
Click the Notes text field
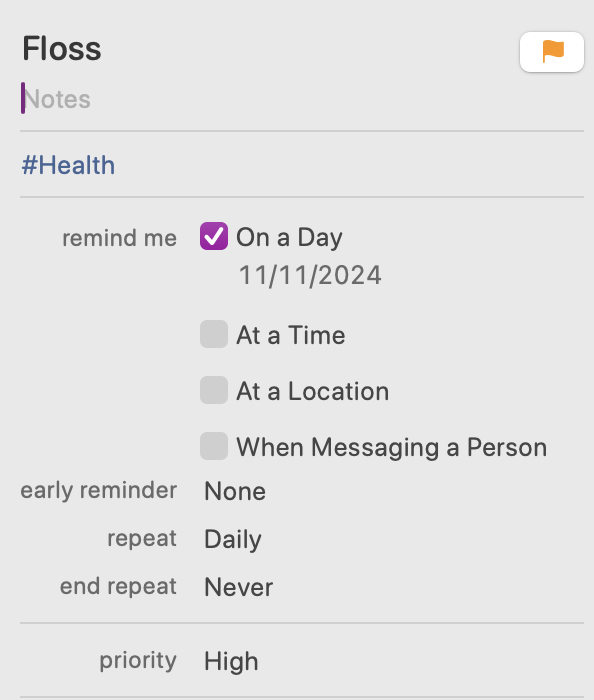coord(302,99)
